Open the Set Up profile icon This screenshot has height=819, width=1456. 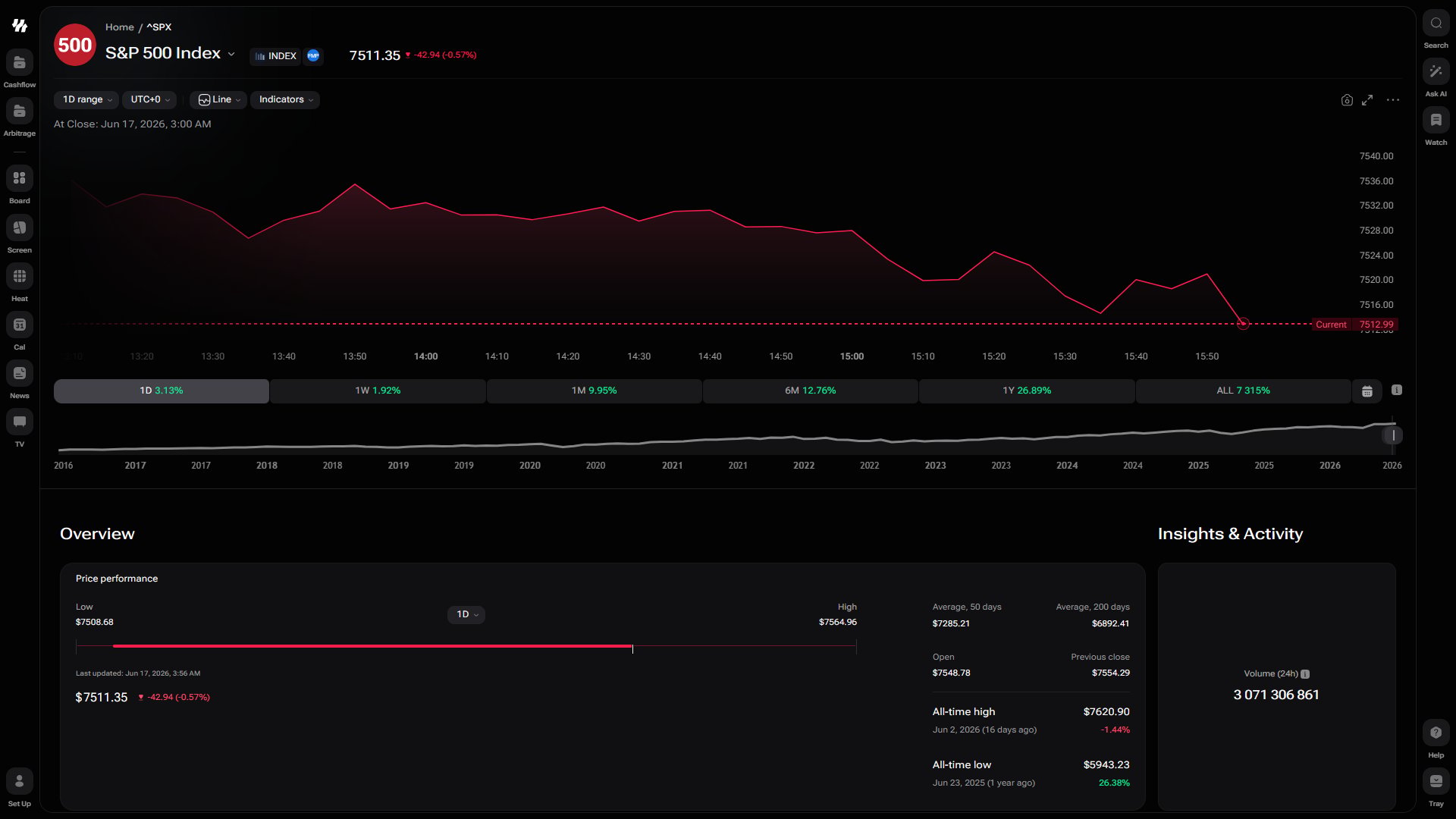point(20,781)
